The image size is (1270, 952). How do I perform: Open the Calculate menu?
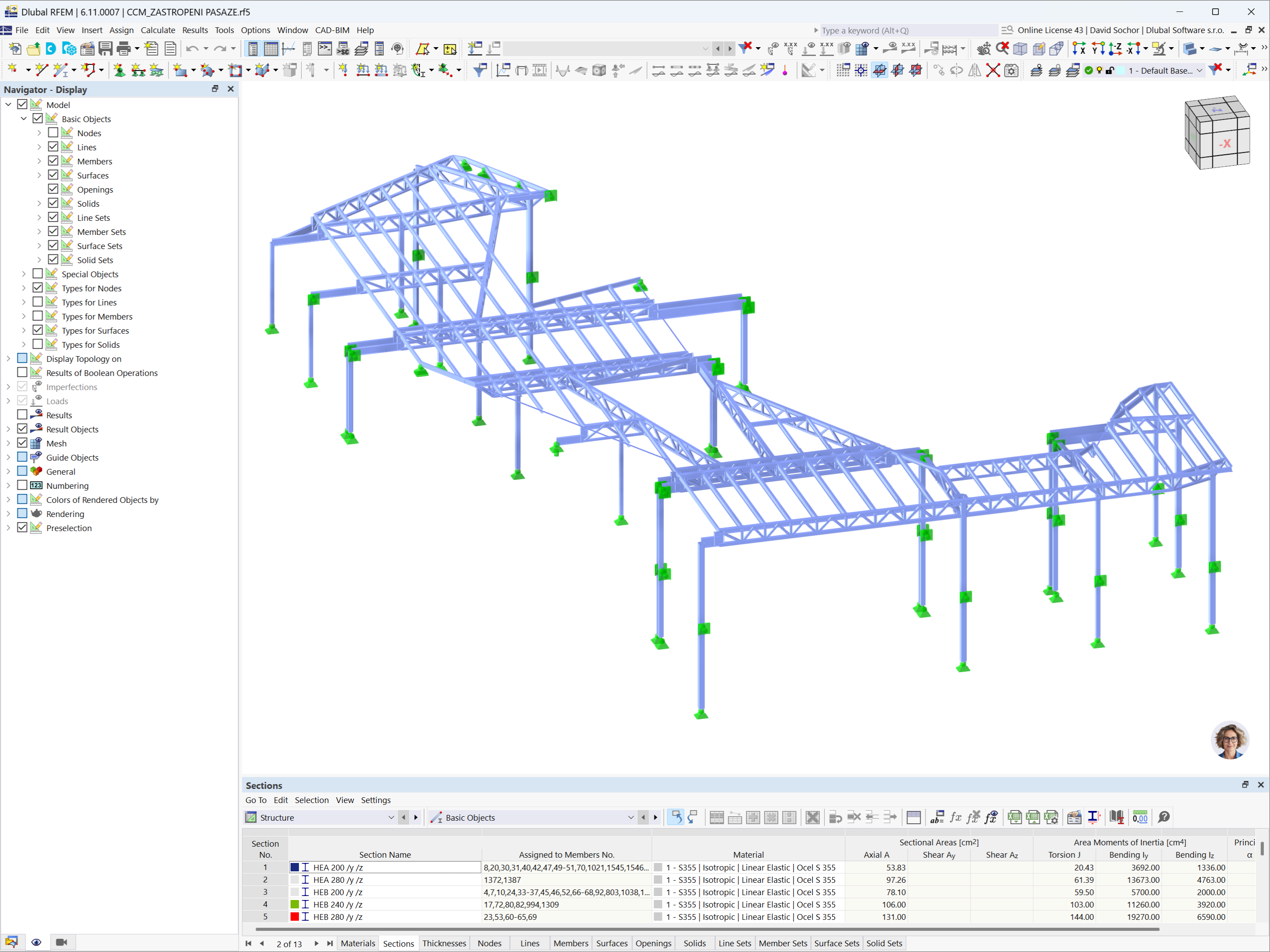(158, 30)
